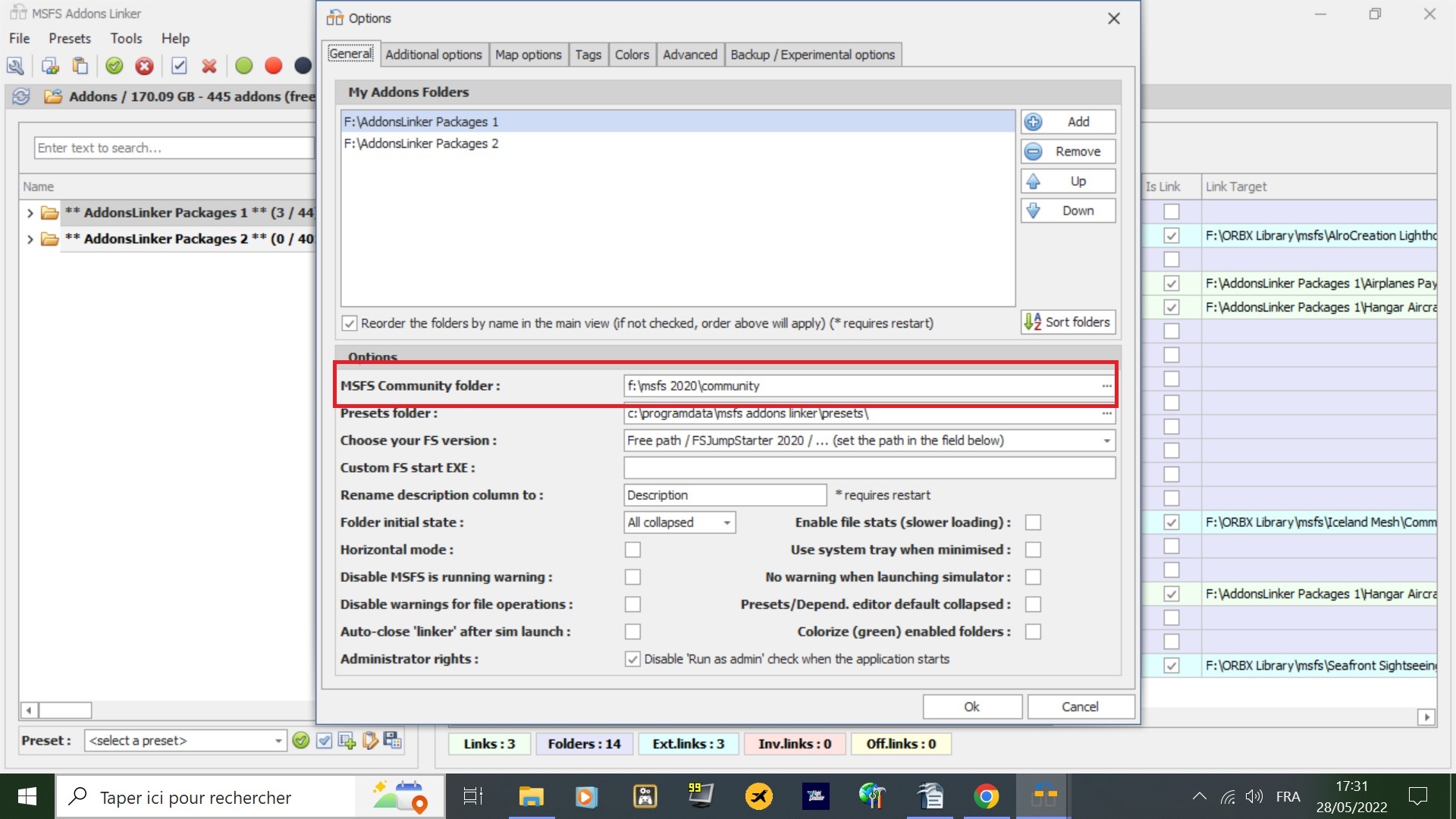Switch to the Map options tab

pos(528,55)
